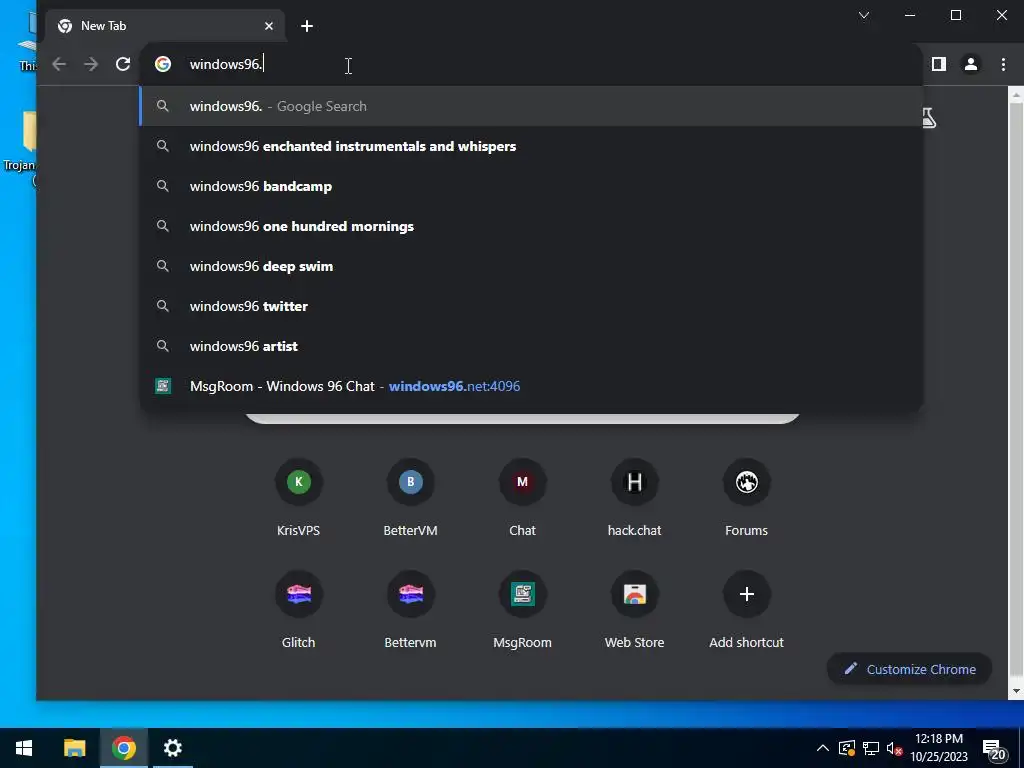Open the BetterVM shortcut
Screen dimensions: 1024x768
click(x=410, y=498)
